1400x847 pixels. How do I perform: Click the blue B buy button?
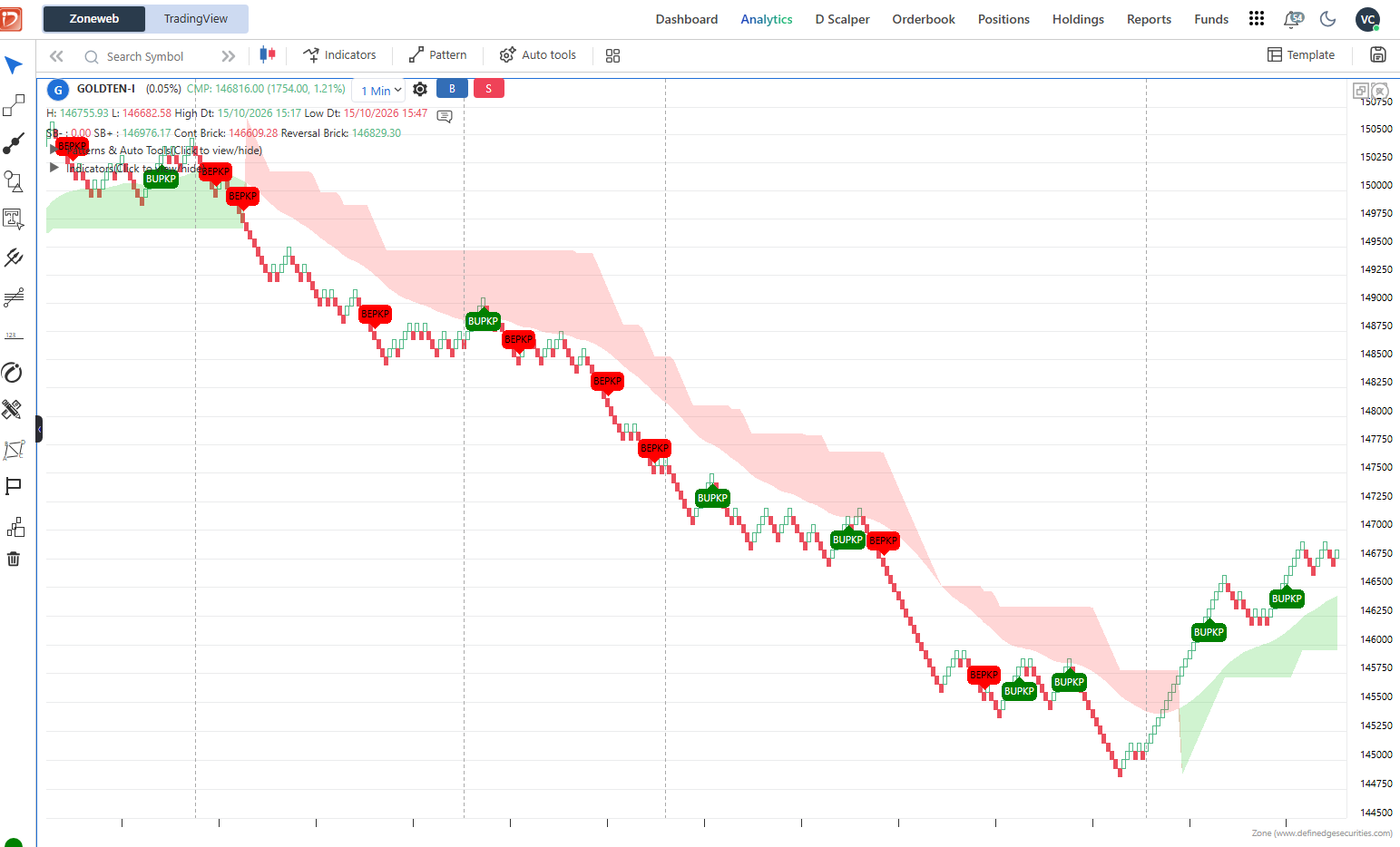452,89
